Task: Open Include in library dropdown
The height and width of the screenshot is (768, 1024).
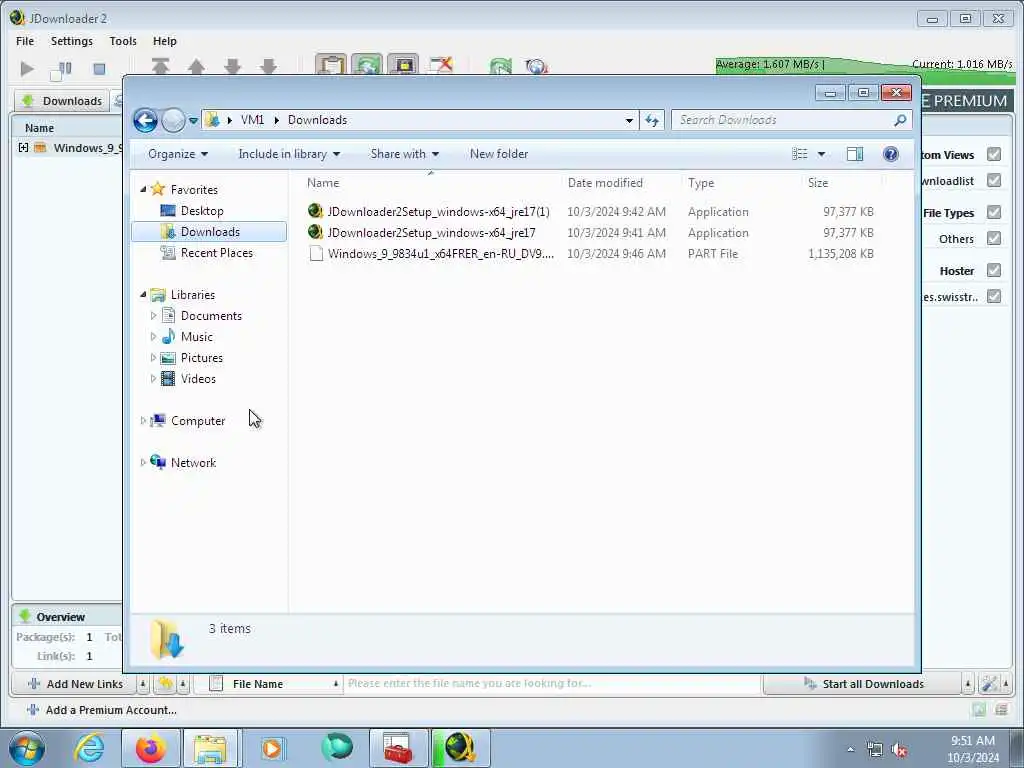Action: [x=289, y=154]
